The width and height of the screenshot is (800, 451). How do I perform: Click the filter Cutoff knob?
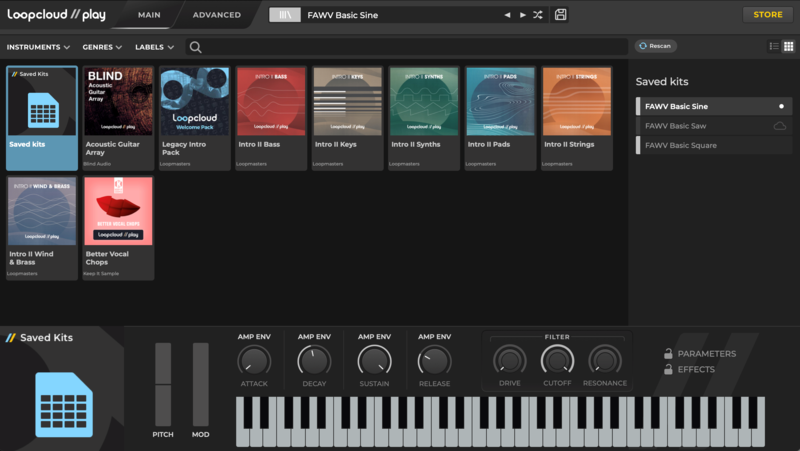pyautogui.click(x=557, y=360)
